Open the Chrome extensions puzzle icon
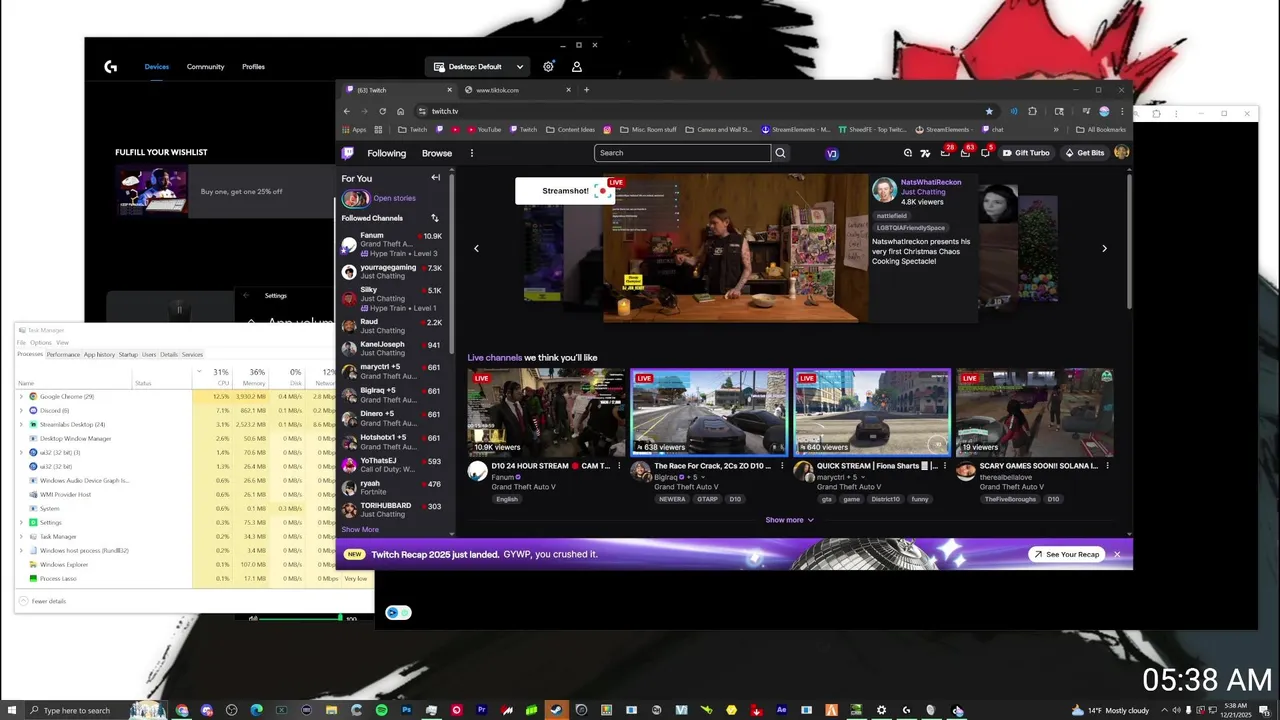The width and height of the screenshot is (1280, 720). pyautogui.click(x=1032, y=111)
